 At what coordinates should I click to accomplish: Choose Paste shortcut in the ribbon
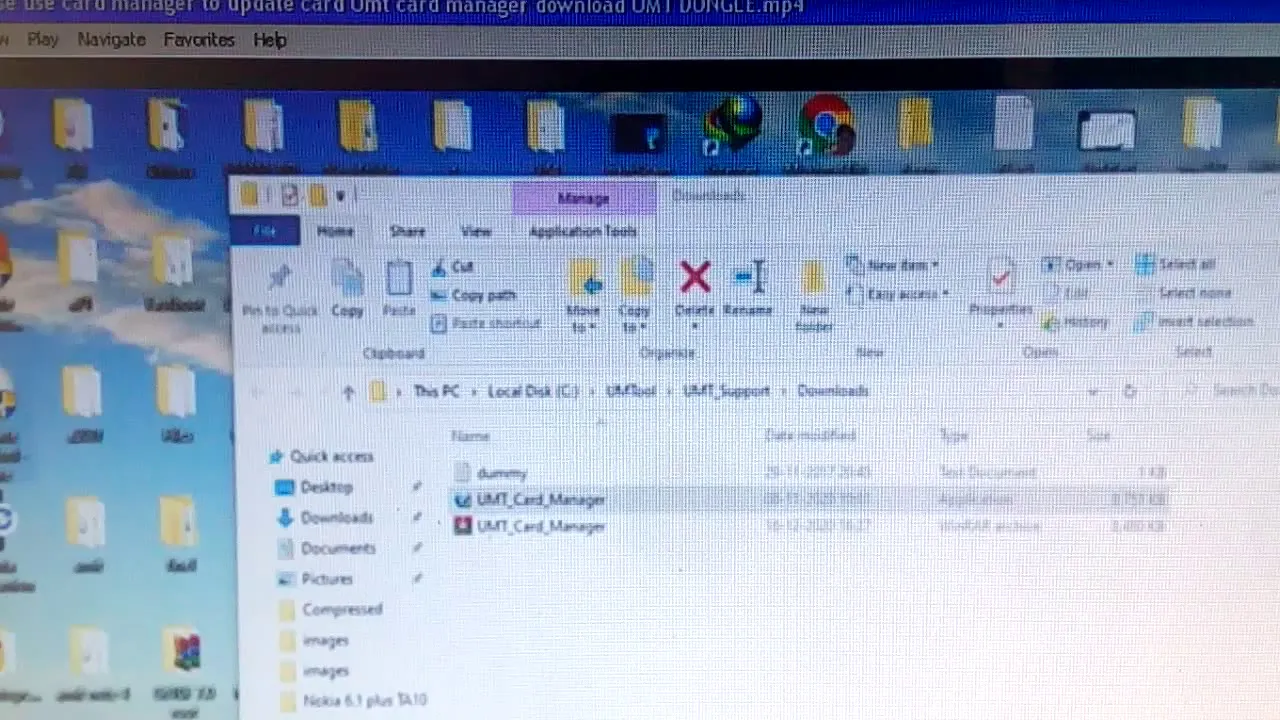486,323
